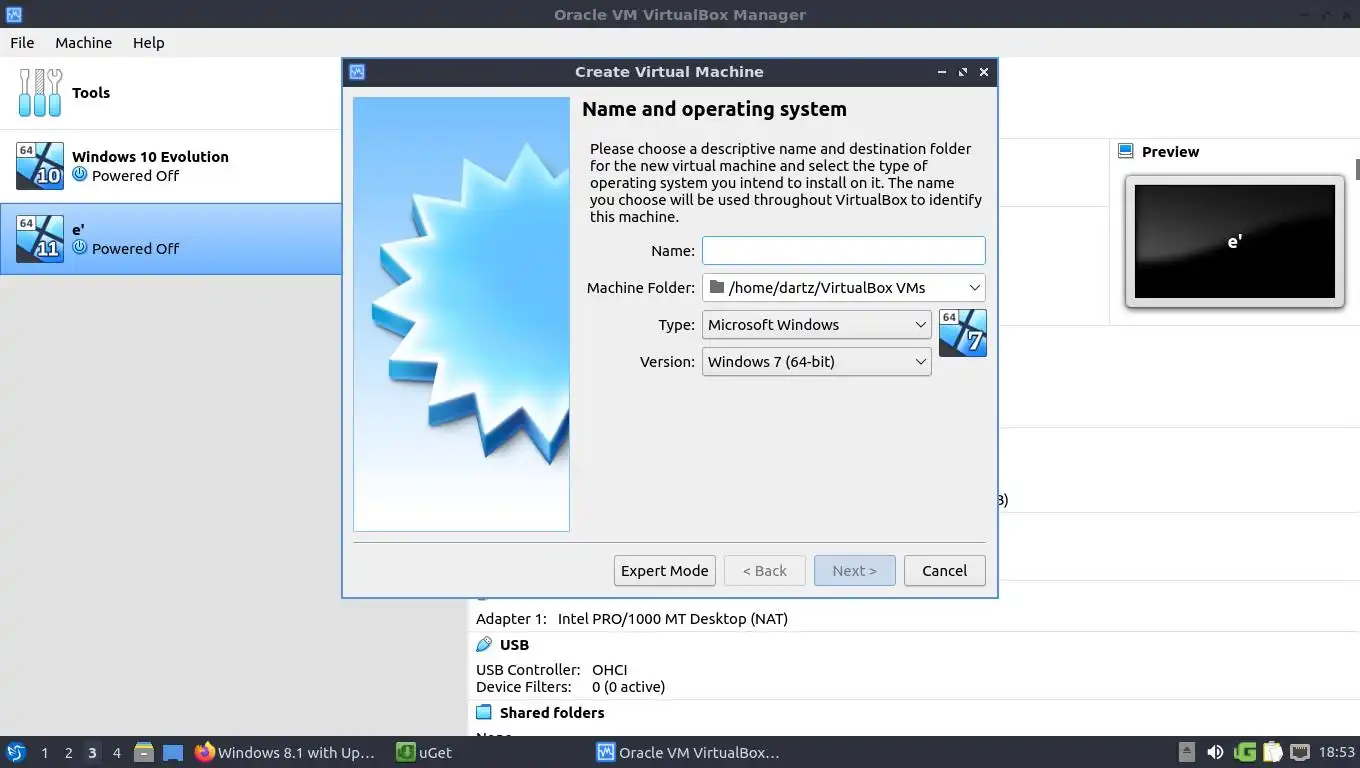Click the network tray icon
This screenshot has width=1360, height=768.
click(x=1300, y=752)
